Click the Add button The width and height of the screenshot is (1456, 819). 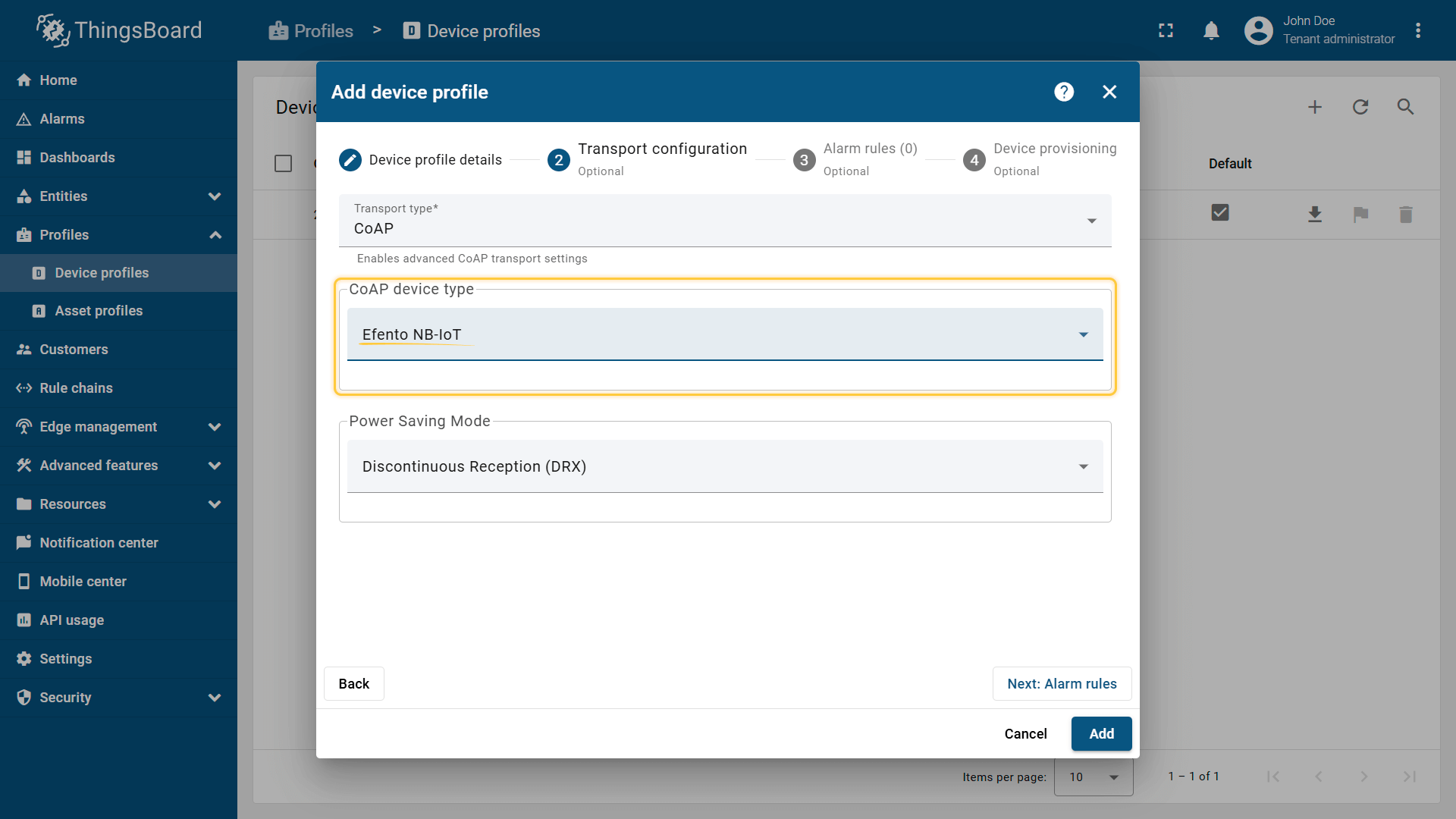click(x=1101, y=734)
